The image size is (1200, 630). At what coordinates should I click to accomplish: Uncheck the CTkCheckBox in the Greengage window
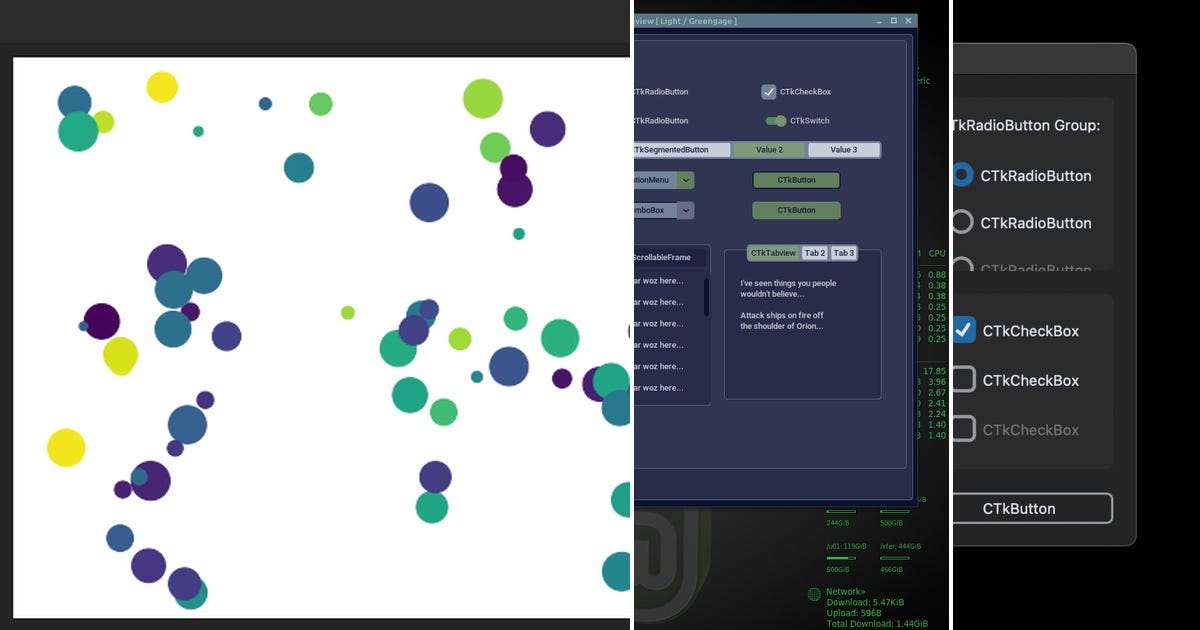(x=769, y=91)
